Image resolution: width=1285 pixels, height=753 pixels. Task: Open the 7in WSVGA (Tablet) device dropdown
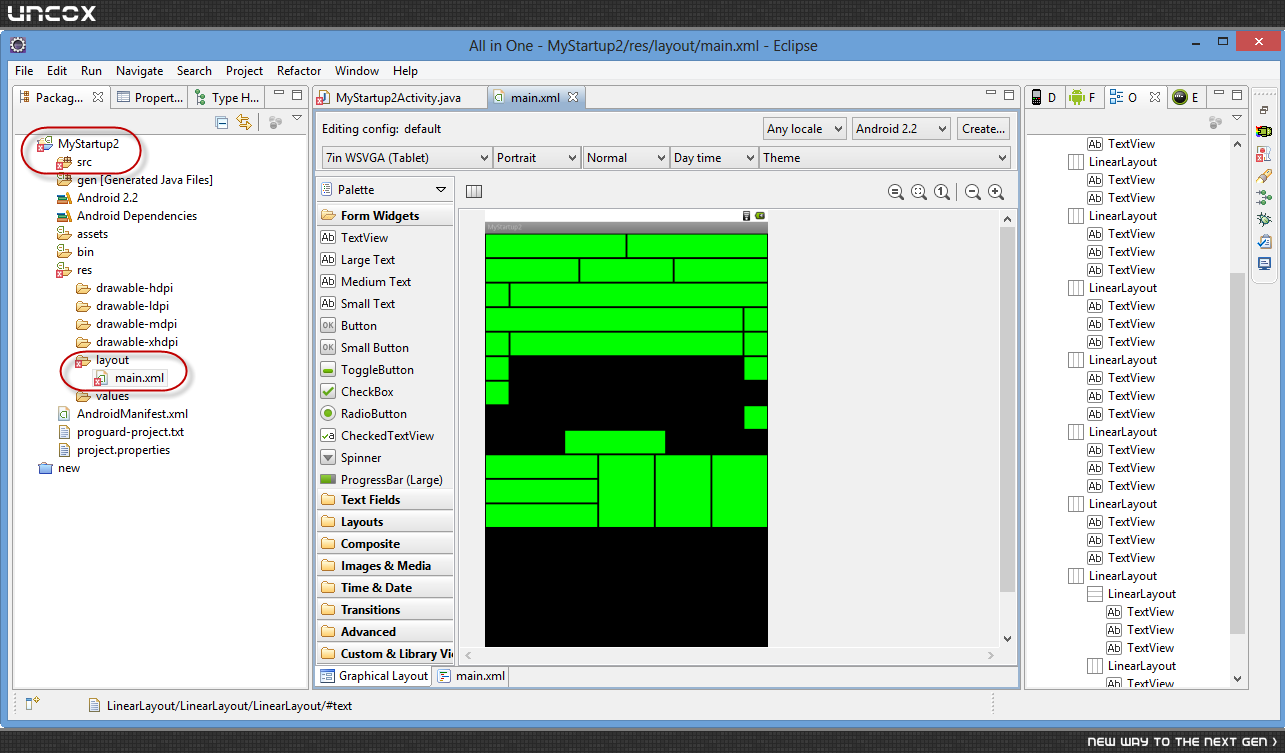click(x=406, y=158)
